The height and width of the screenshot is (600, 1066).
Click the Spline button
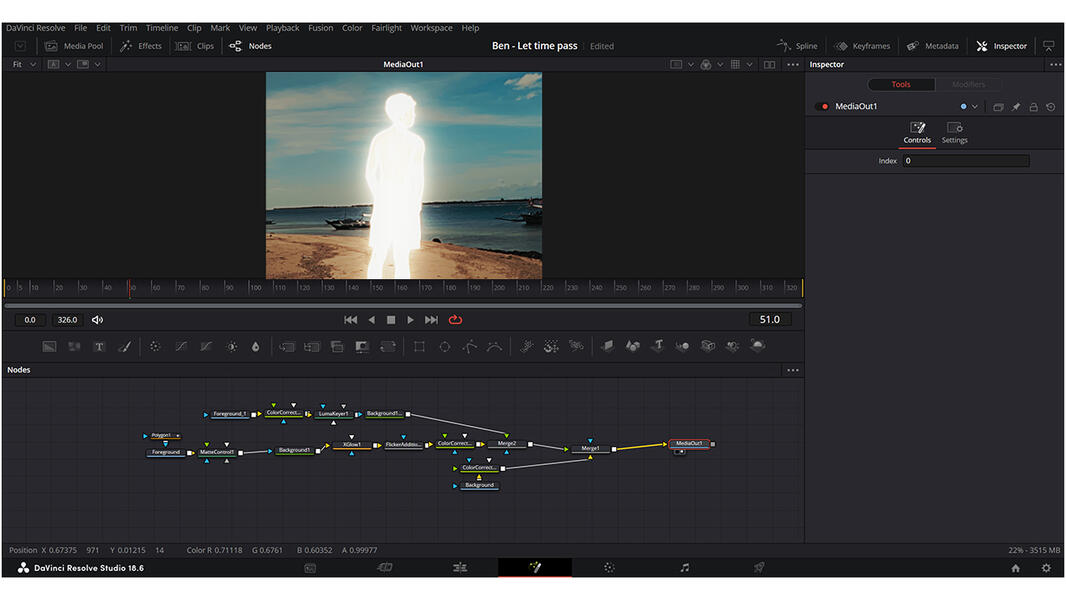click(x=797, y=45)
